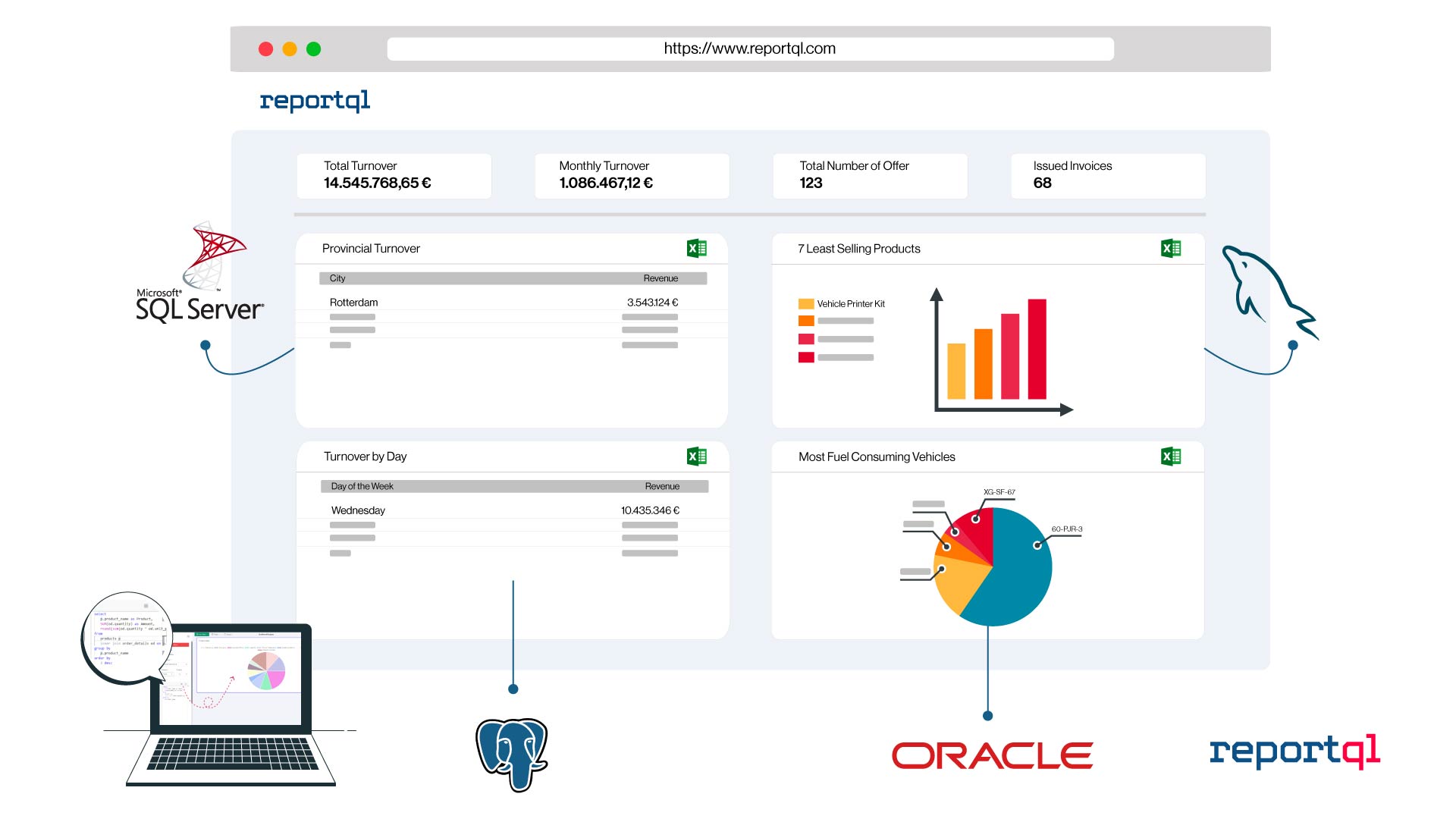The width and height of the screenshot is (1456, 819).
Task: Open the PostgreSQL elephant logo
Action: [510, 755]
